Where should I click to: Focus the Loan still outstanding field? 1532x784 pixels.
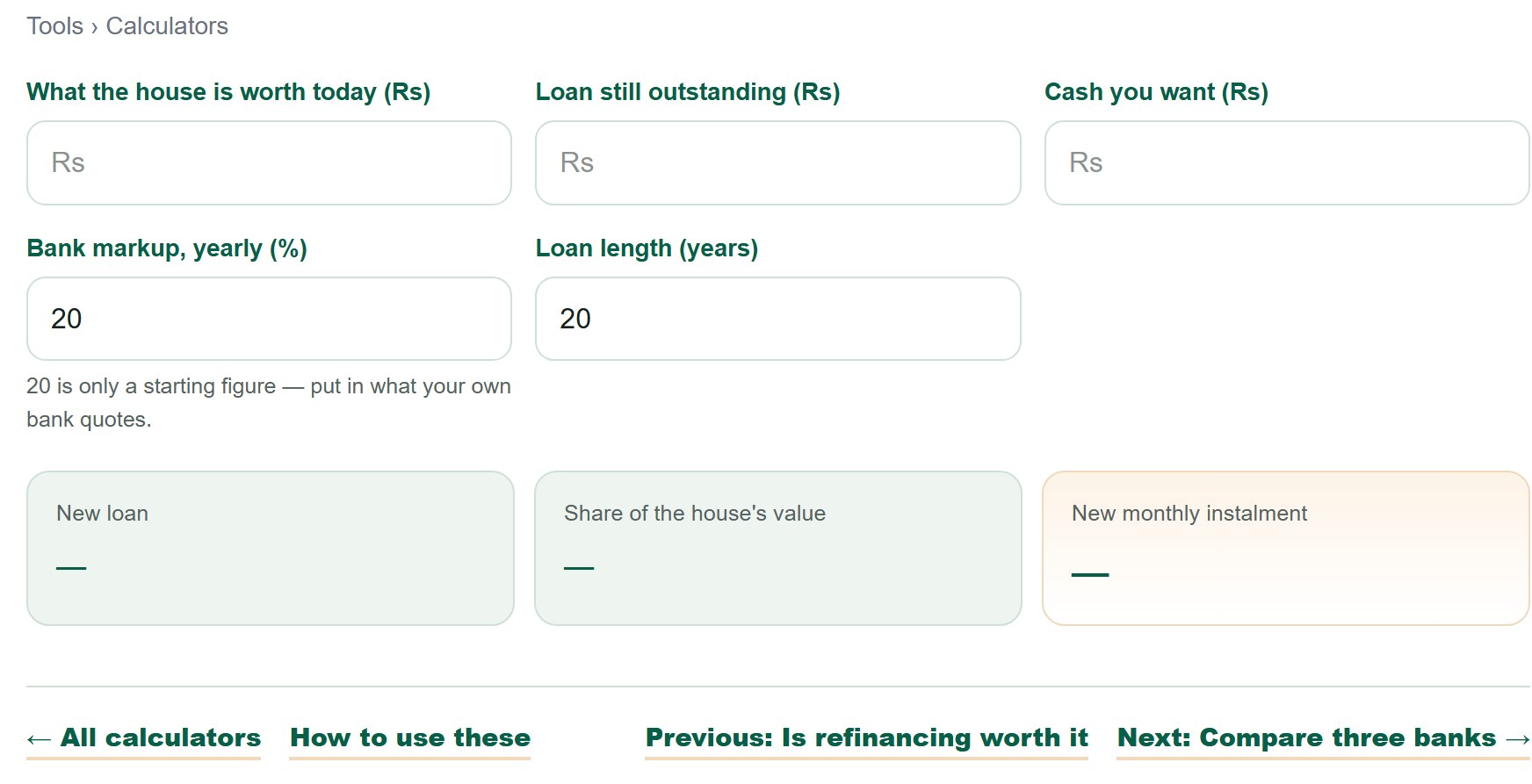[777, 162]
